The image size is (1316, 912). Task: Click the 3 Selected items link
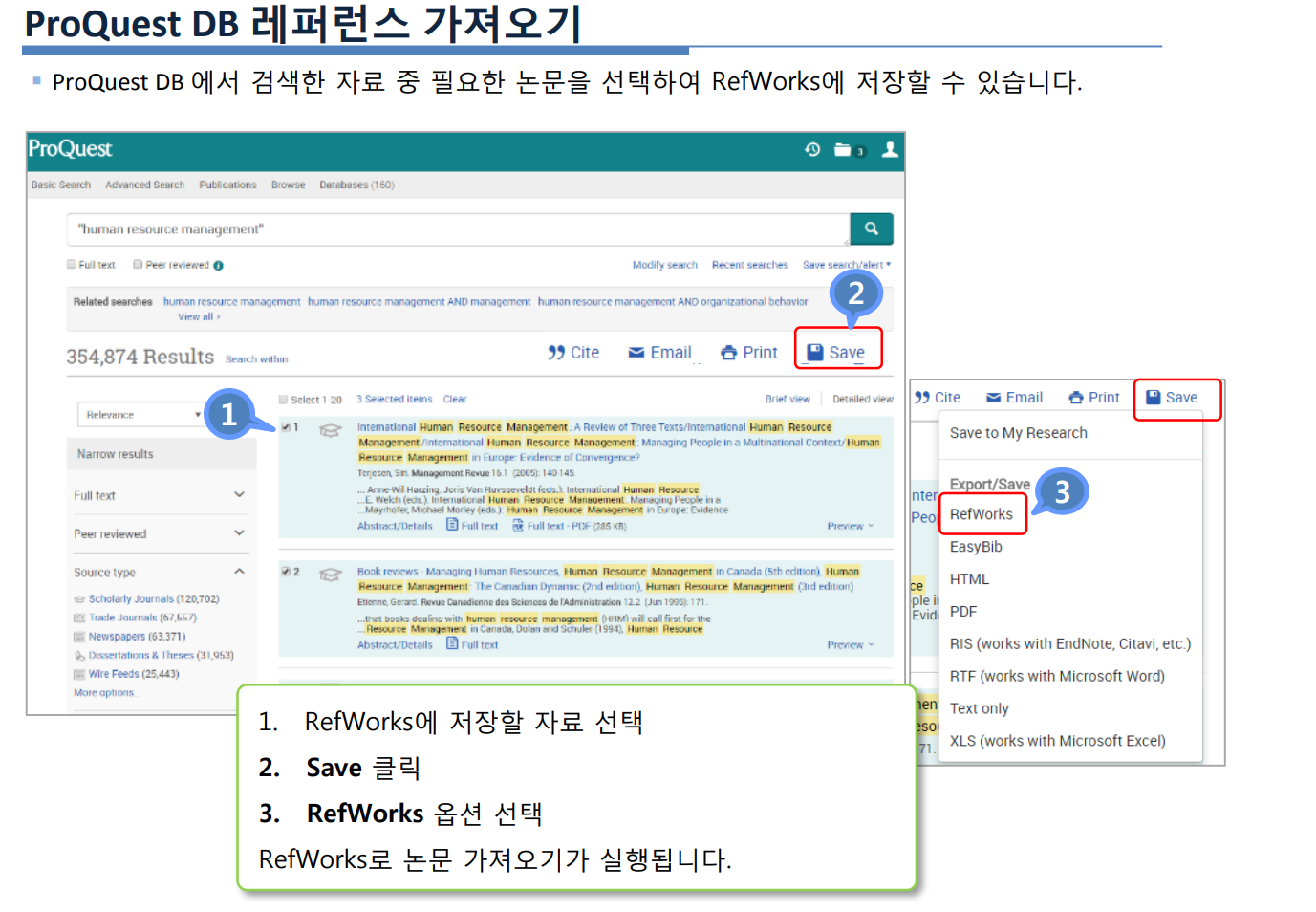tap(395, 400)
